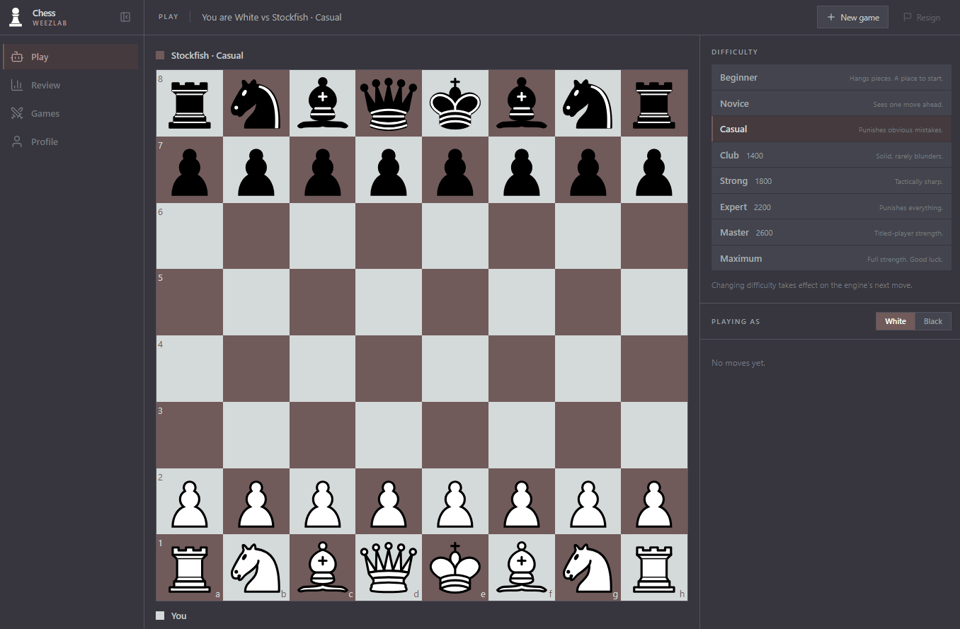Select the white queen on d1
The image size is (960, 629).
point(389,567)
